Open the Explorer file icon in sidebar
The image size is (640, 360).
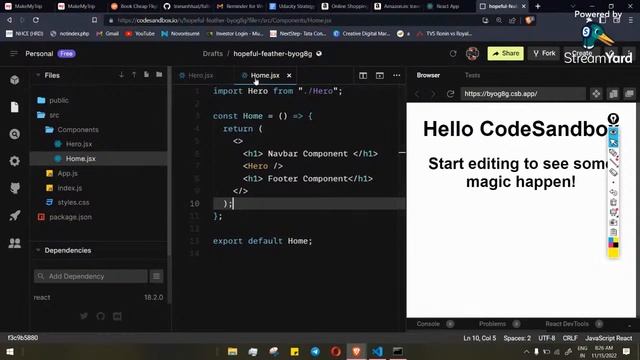(x=15, y=107)
